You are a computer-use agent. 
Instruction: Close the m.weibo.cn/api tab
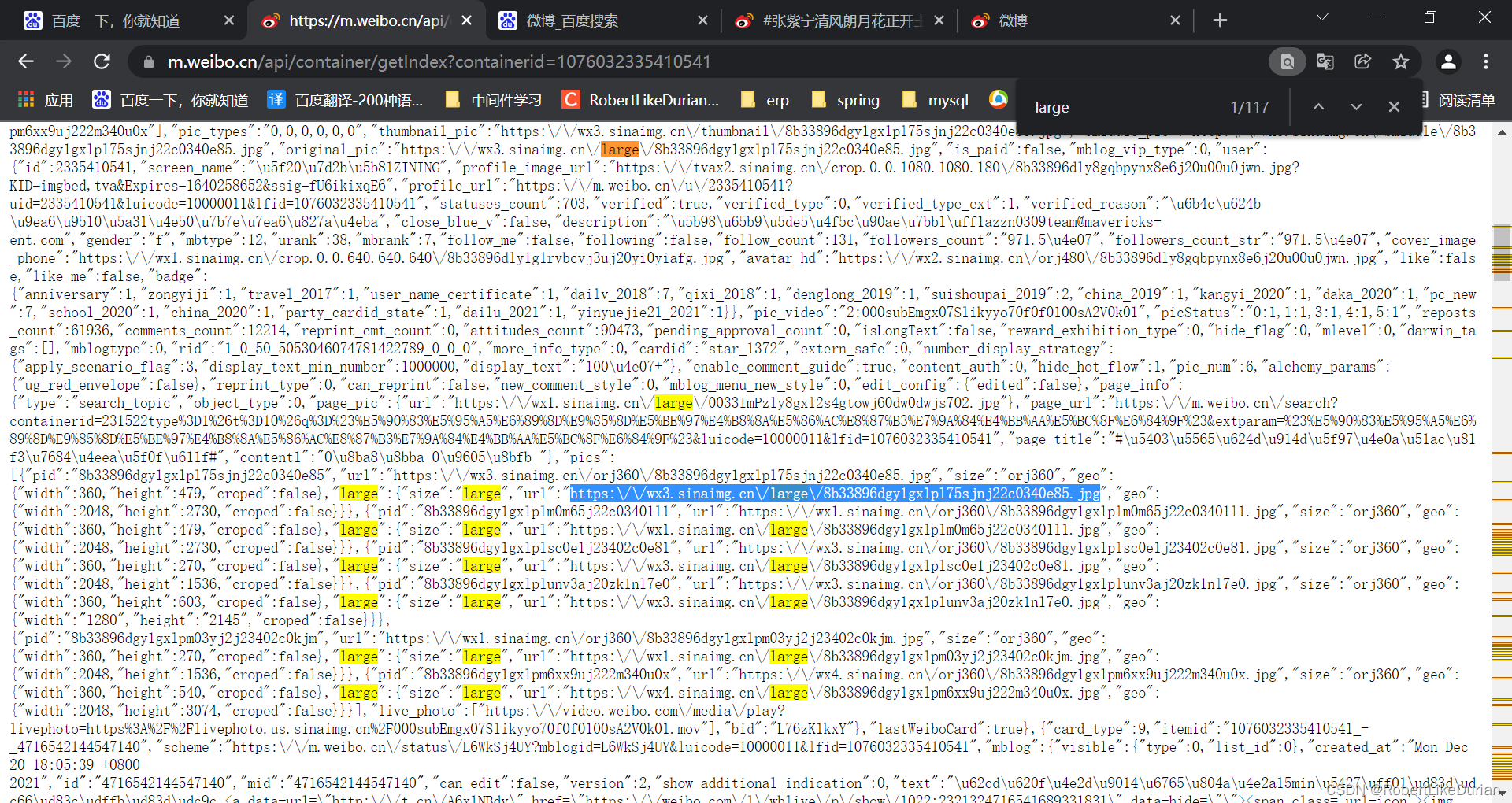tap(467, 20)
